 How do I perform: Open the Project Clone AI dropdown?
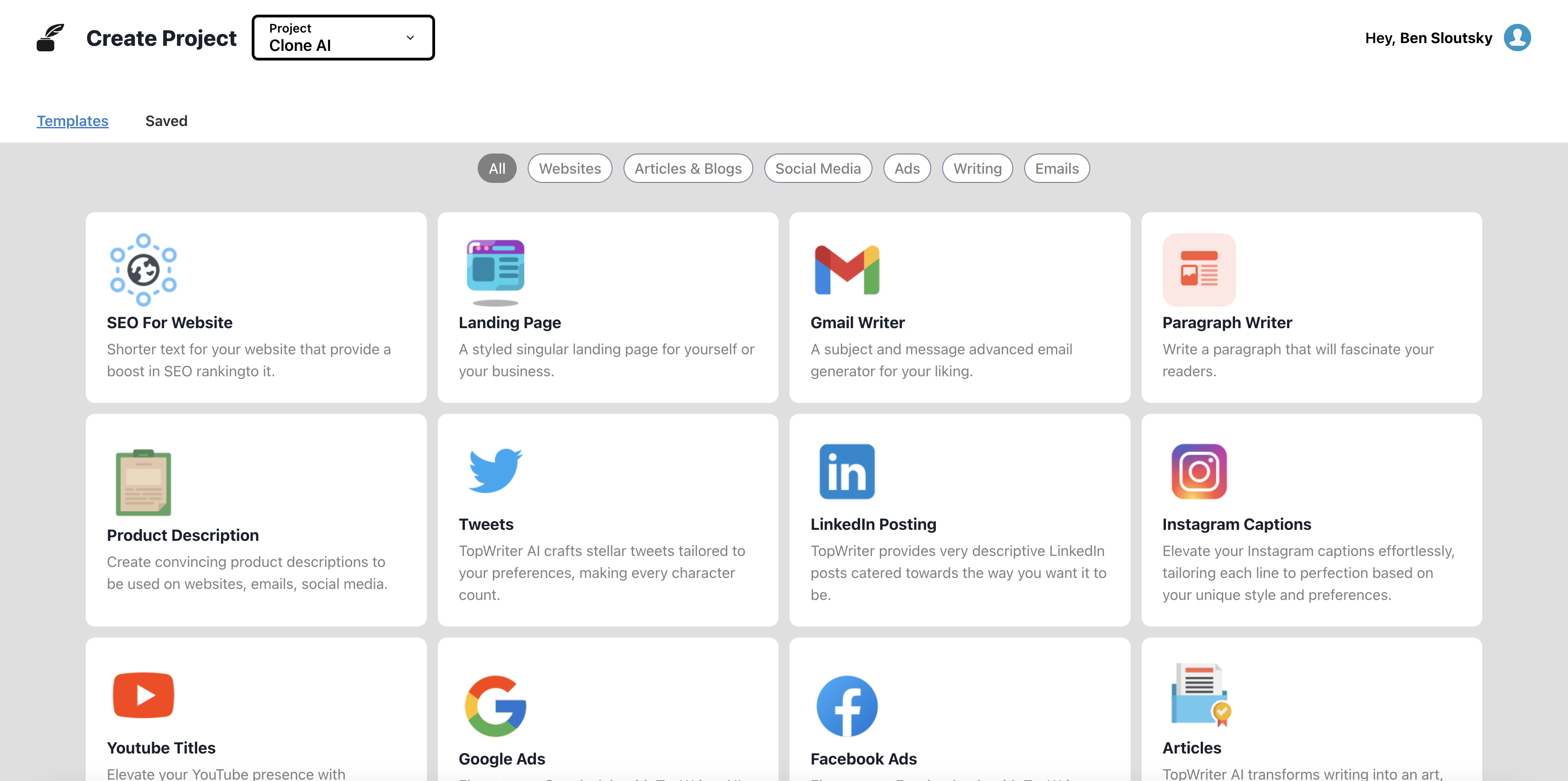(x=342, y=38)
